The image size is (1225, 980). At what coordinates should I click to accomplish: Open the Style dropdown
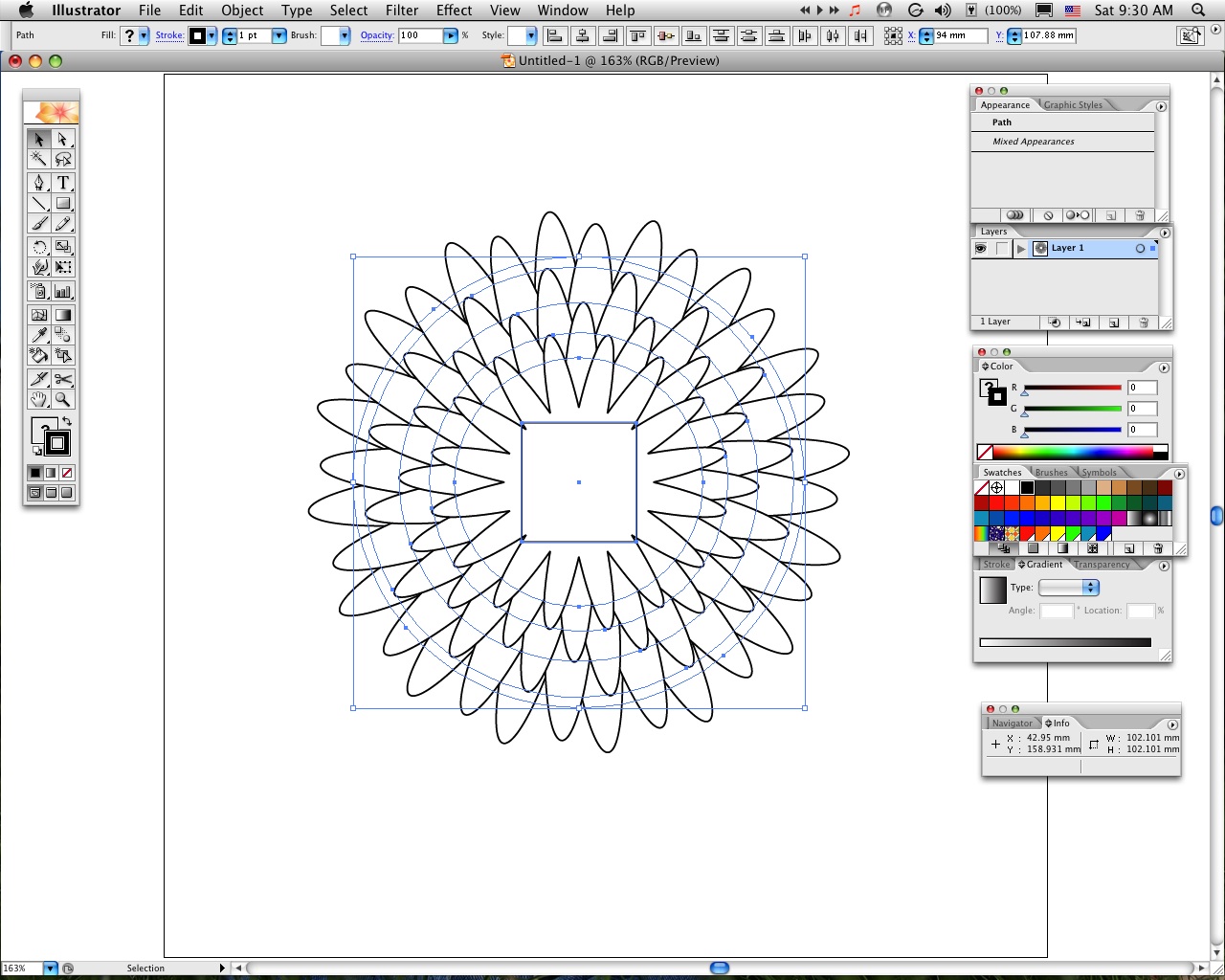(530, 35)
